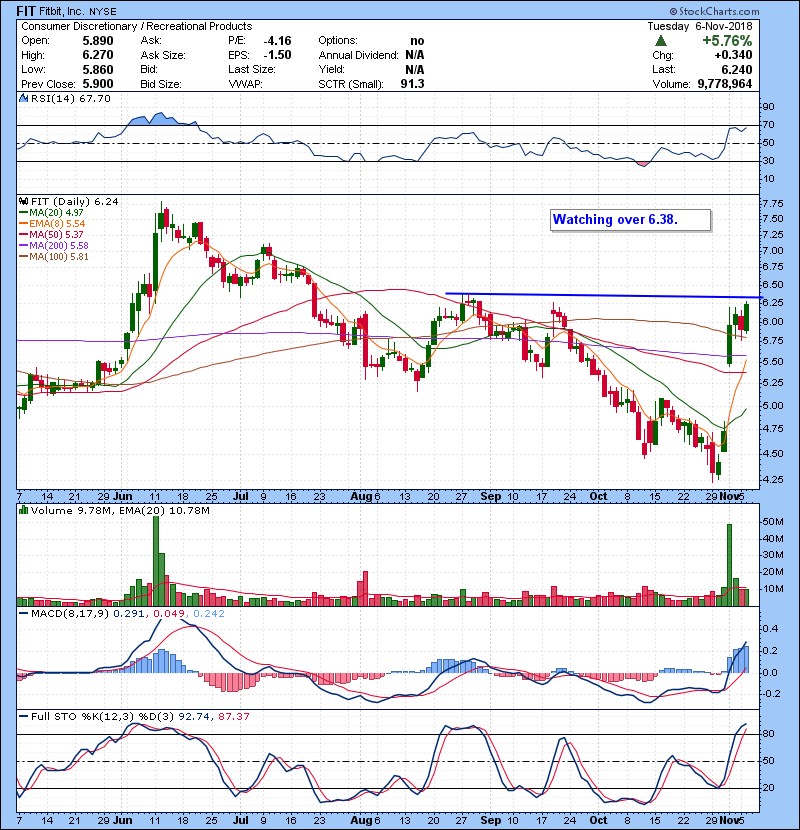Image resolution: width=800 pixels, height=830 pixels.
Task: Click the Last price 6.240
Action: tap(737, 69)
